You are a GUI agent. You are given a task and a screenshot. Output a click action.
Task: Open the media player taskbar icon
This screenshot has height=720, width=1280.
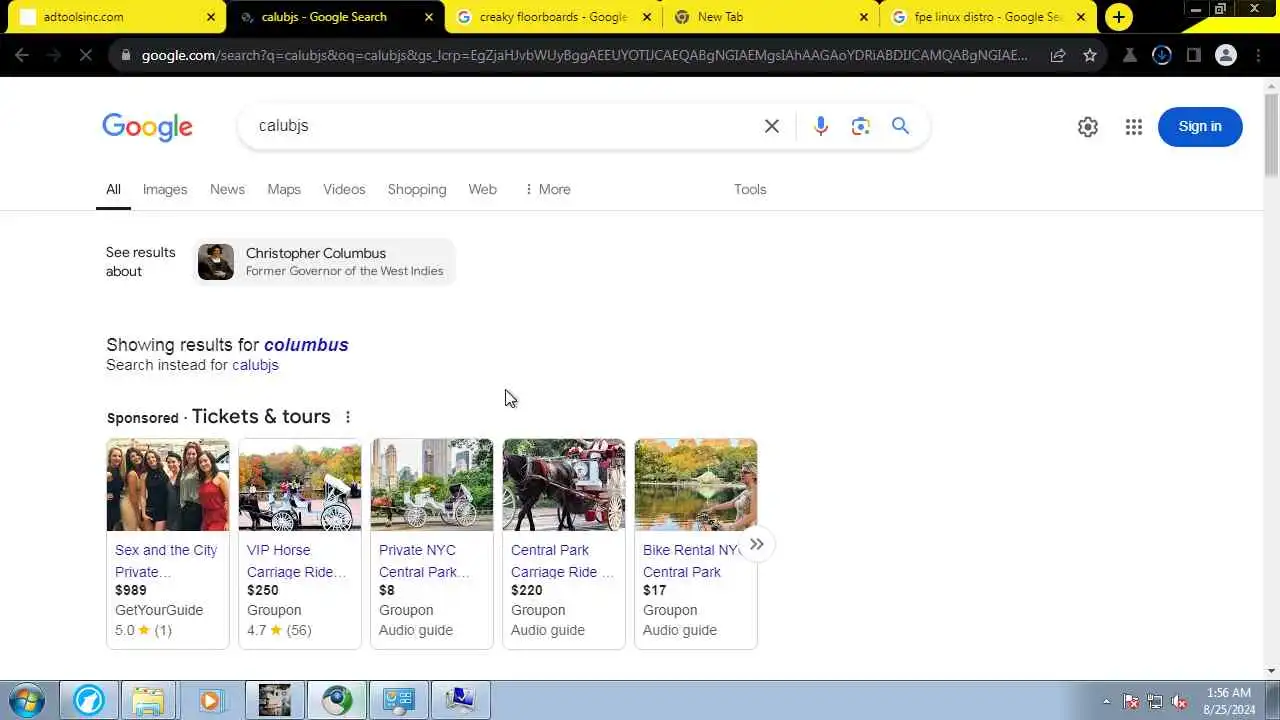coord(210,700)
